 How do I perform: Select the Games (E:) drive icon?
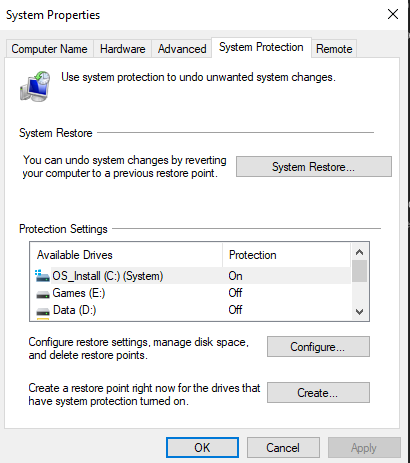tap(43, 294)
